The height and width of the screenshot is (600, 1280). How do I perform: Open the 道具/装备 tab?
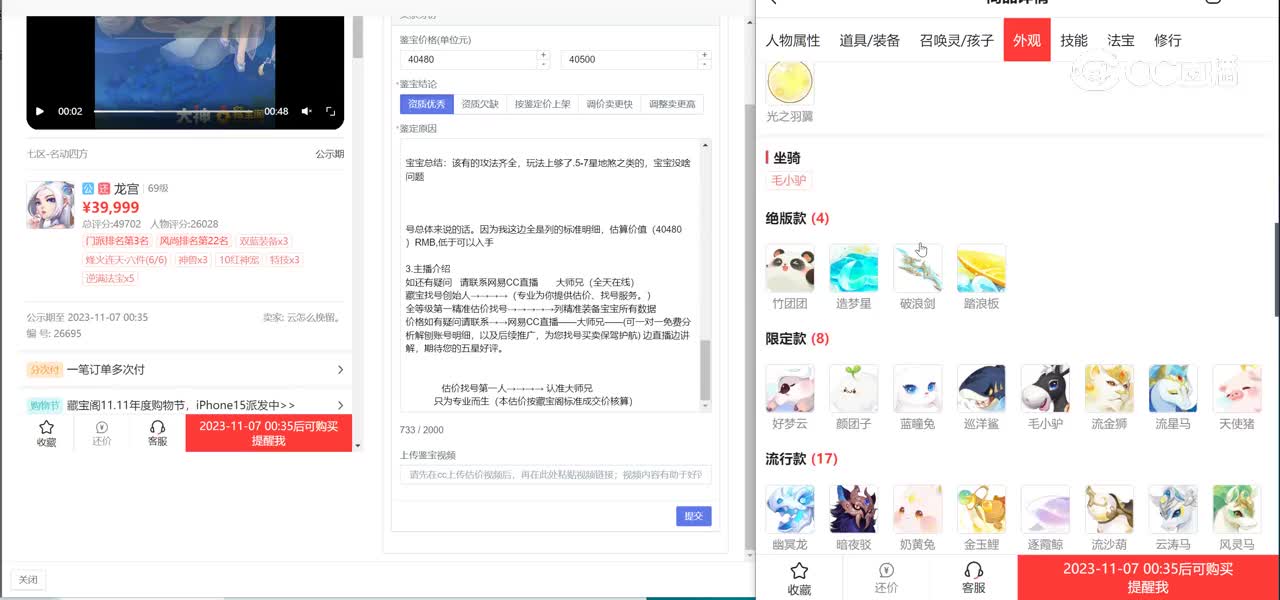point(869,40)
